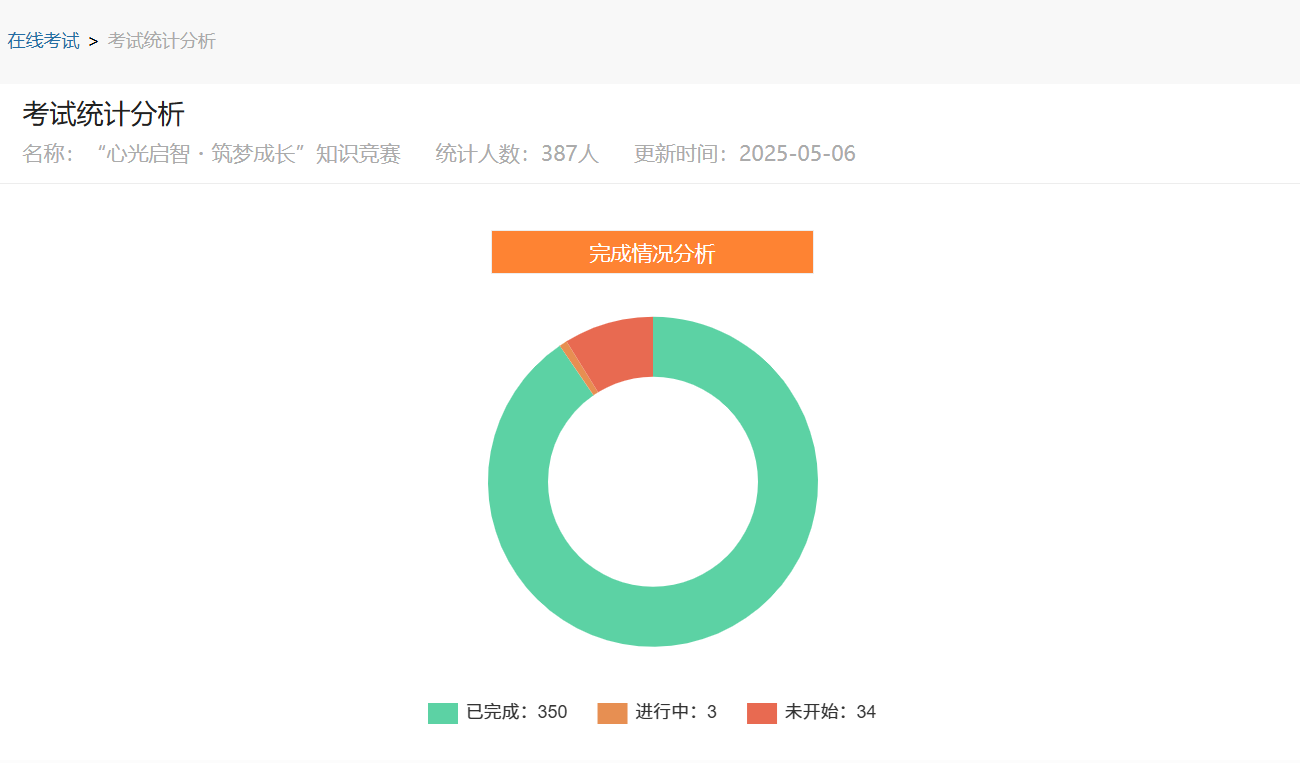Image resolution: width=1300 pixels, height=763 pixels.
Task: Click the large 考试统计分析 page heading
Action: coord(103,114)
